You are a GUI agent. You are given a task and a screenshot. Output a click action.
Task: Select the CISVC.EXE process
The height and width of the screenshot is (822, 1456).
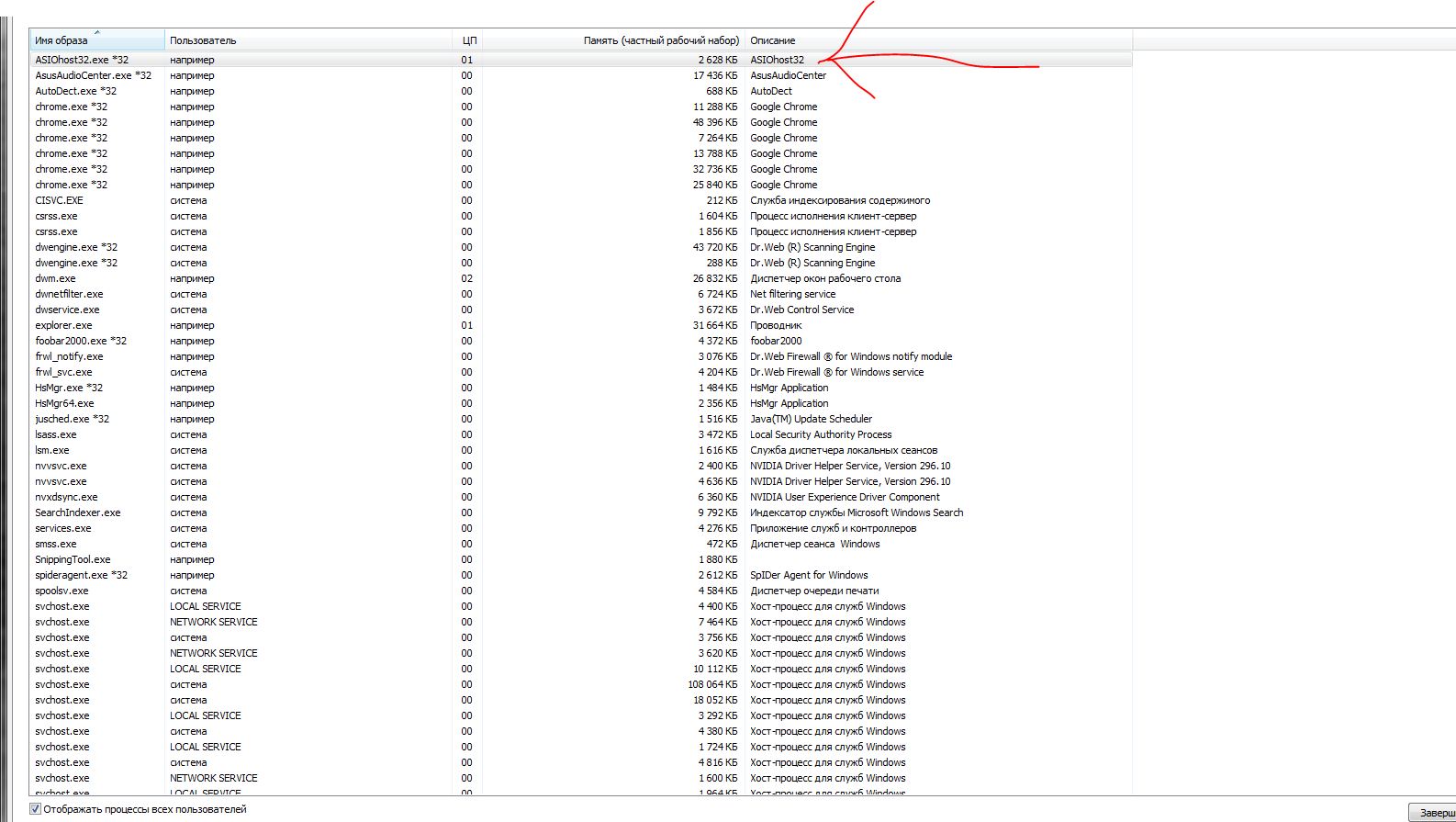tap(59, 200)
